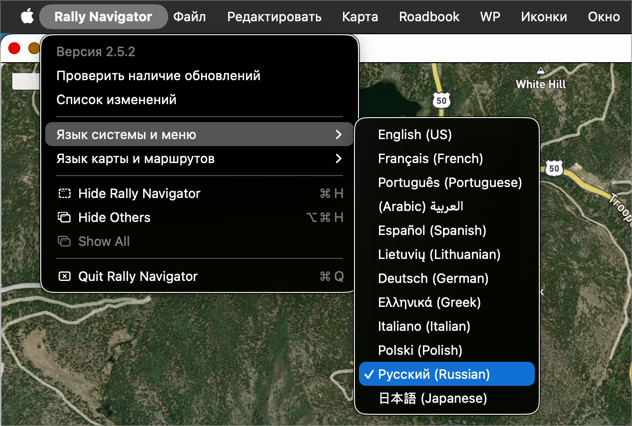Screen dimensions: 632x426
Task: Select Hide Others
Action: [x=199, y=217]
